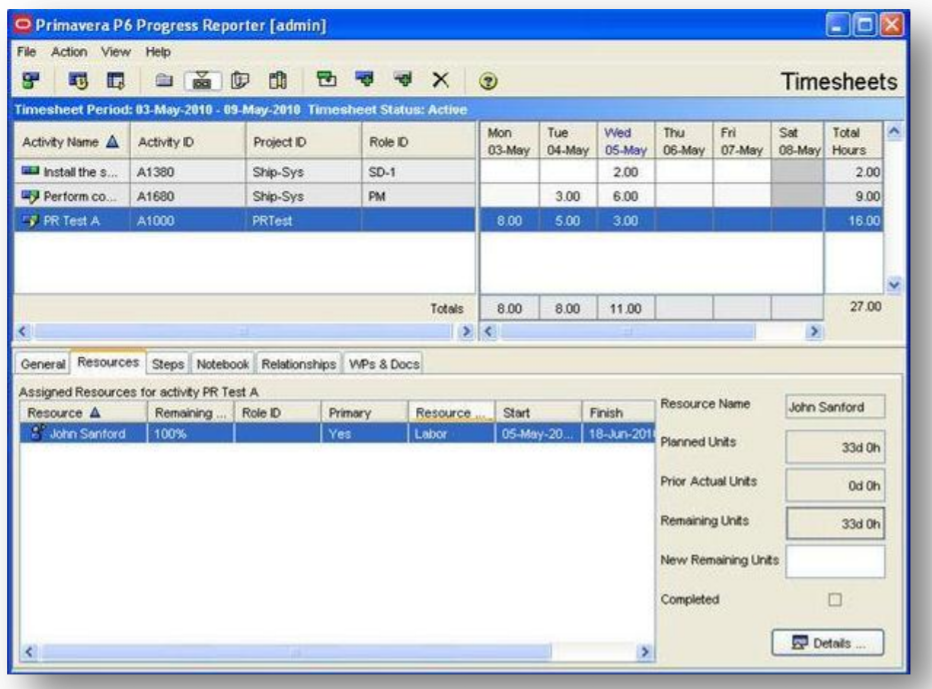Viewport: 932px width, 689px height.
Task: Click the New Remaining Units input field
Action: [835, 562]
